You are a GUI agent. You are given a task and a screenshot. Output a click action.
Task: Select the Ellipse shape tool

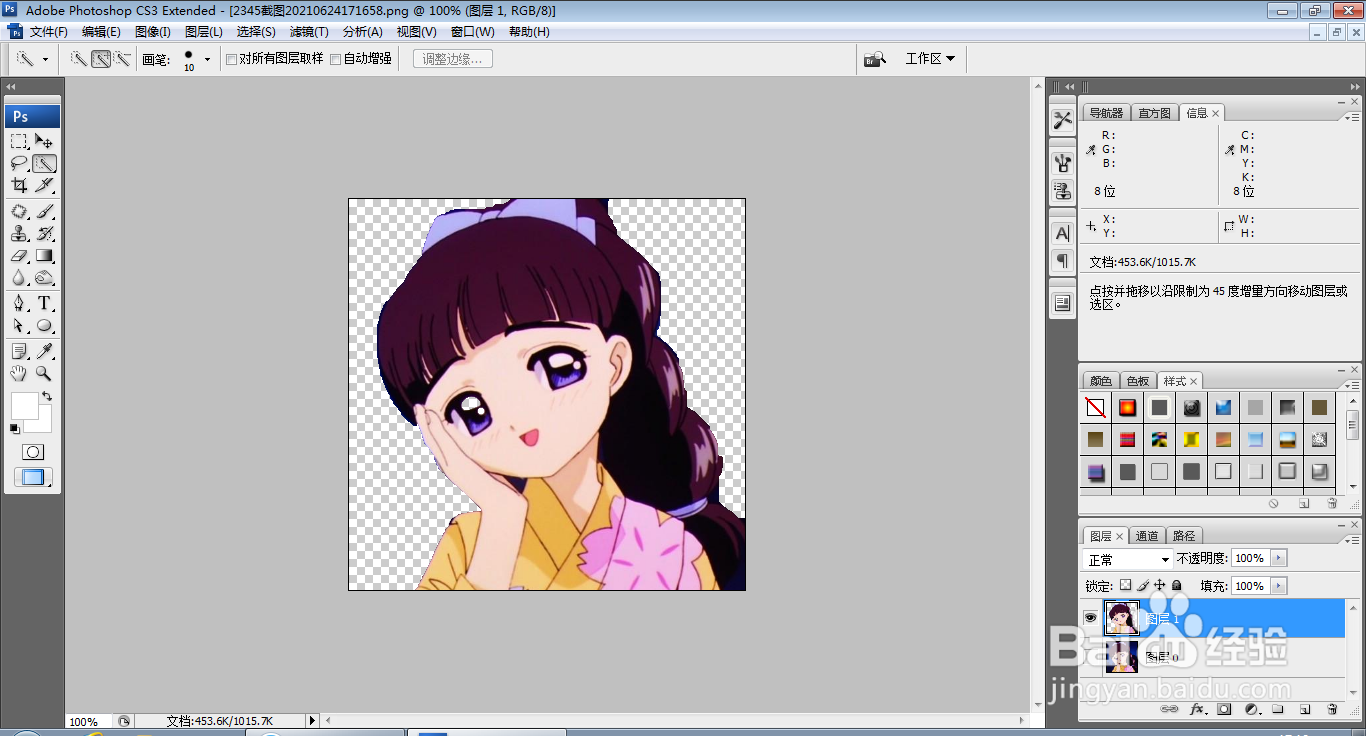44,326
